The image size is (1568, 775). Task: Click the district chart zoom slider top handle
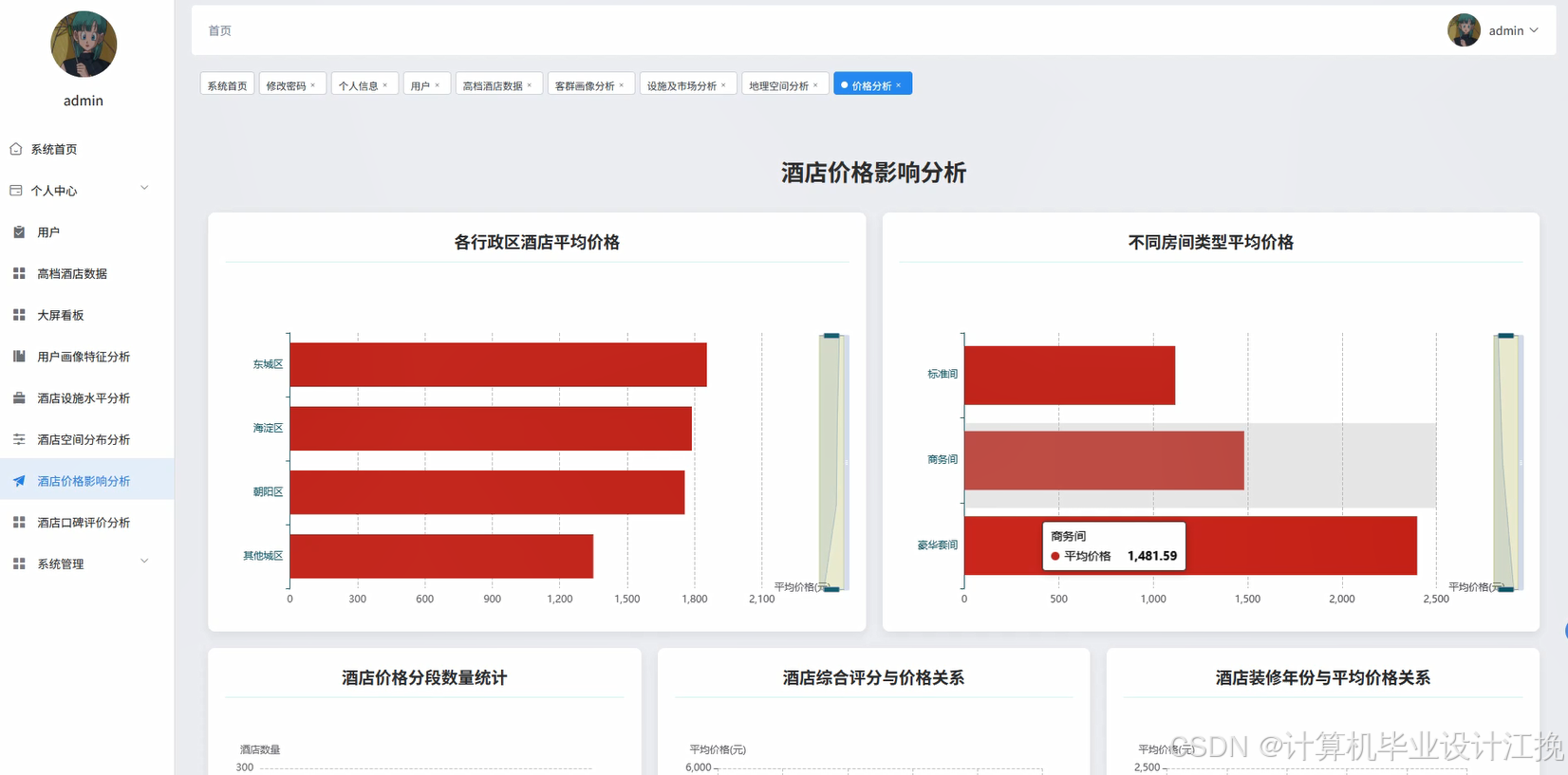pyautogui.click(x=831, y=336)
